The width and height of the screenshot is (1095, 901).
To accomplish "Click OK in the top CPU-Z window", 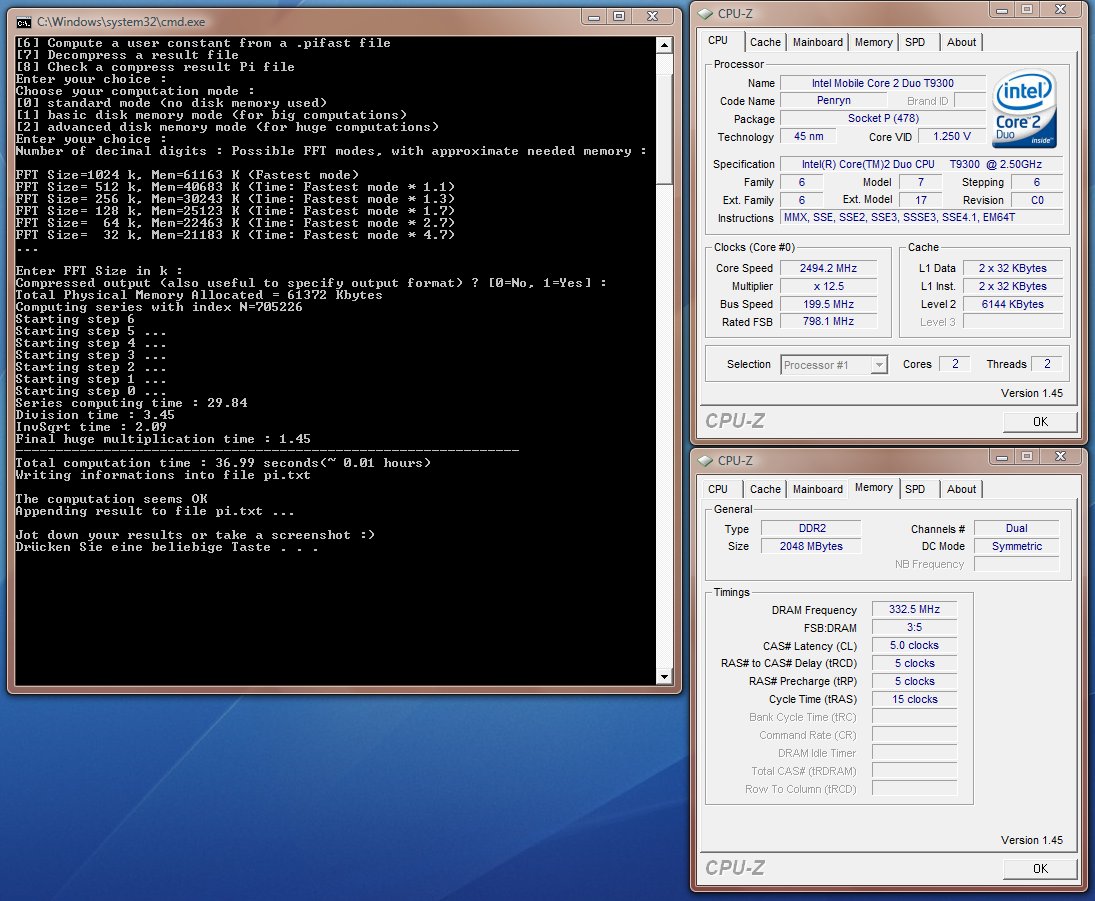I will coord(1040,422).
